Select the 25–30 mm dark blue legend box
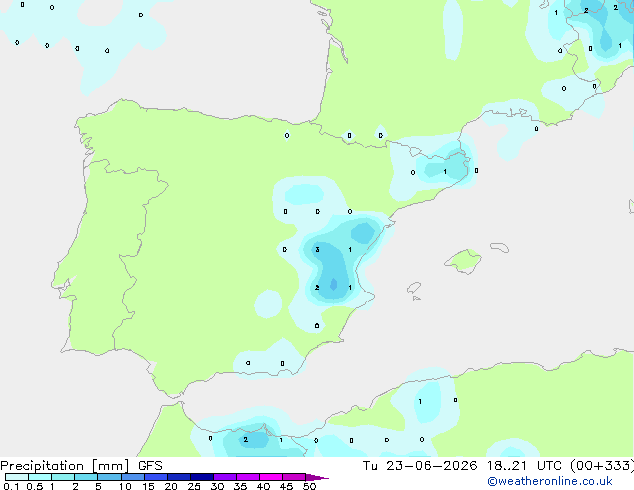Viewport: 634px width, 490px height. coord(202,477)
